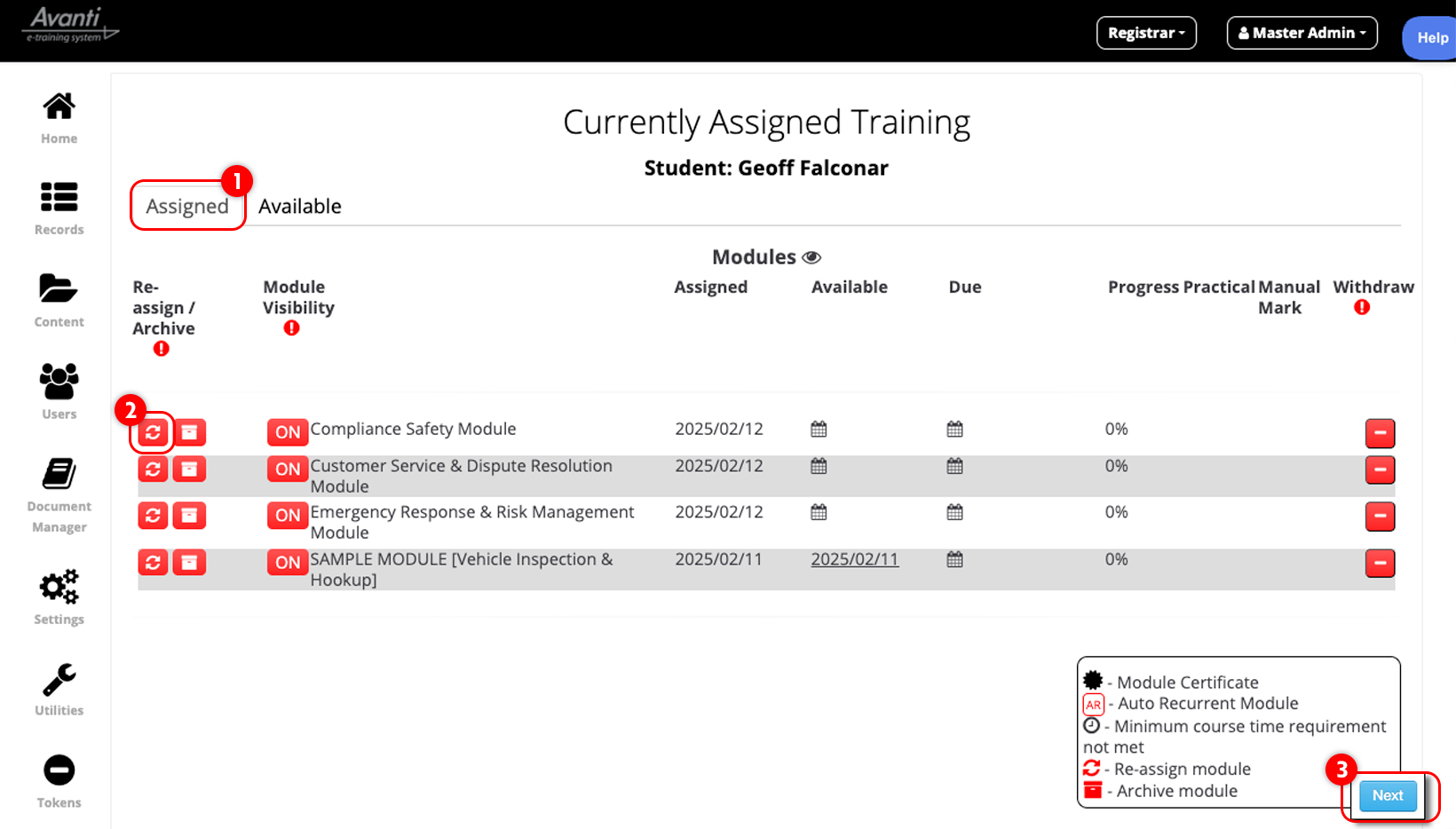This screenshot has width=1456, height=829.
Task: Open Utilities wrench in the sidebar
Action: [x=59, y=690]
